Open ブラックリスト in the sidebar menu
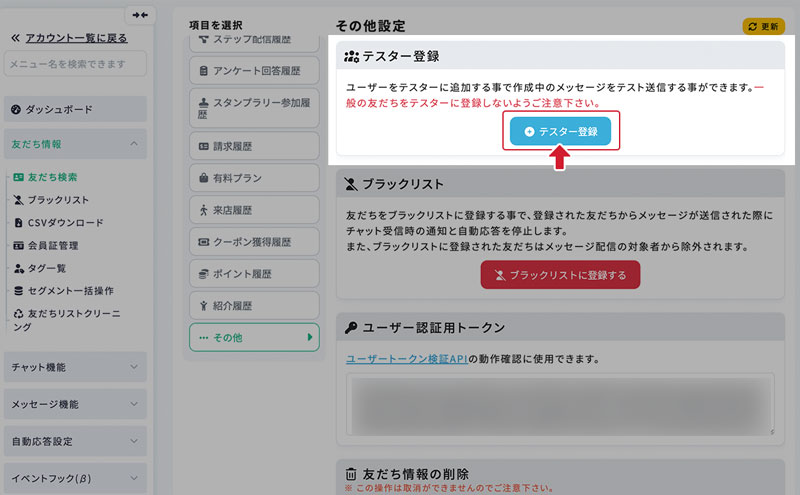Viewport: 800px width, 495px height. coord(58,200)
